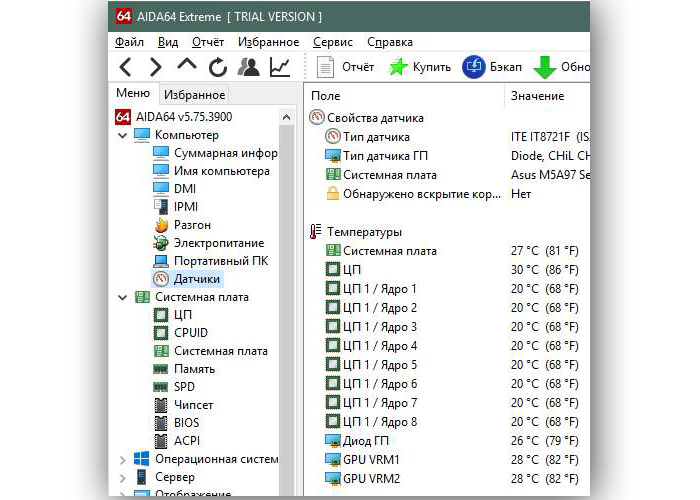
Task: Click the Значение column header
Action: 538,96
